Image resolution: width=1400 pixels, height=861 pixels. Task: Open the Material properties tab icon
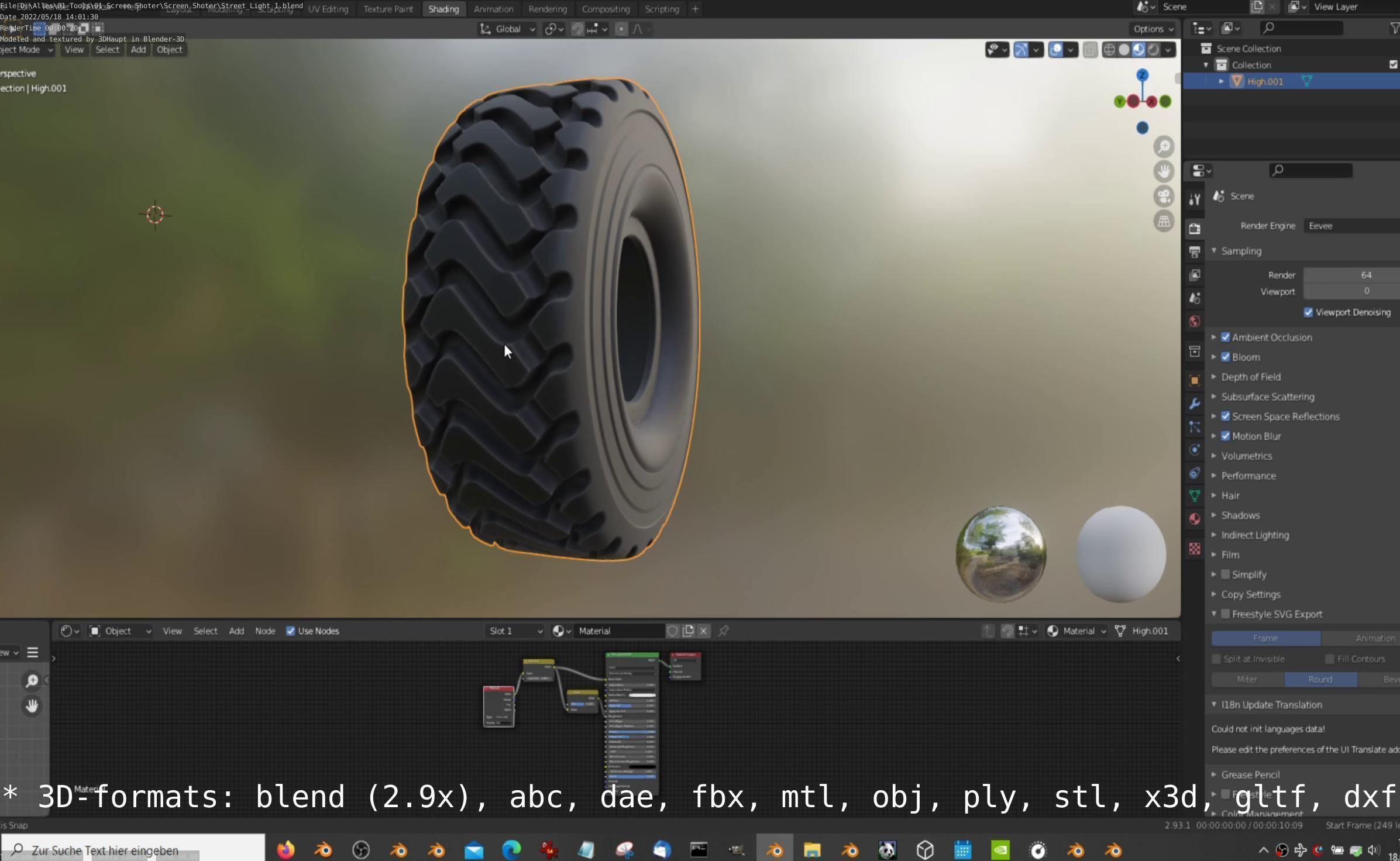tap(1195, 519)
